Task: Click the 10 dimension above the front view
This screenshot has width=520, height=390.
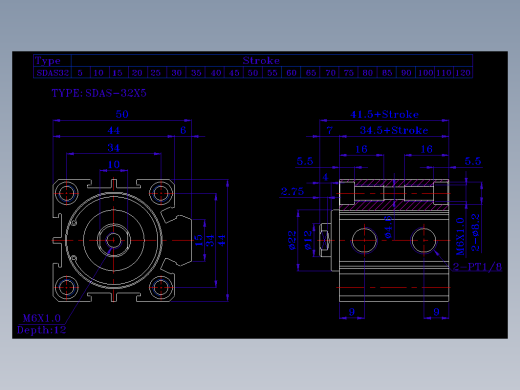Action: [114, 164]
